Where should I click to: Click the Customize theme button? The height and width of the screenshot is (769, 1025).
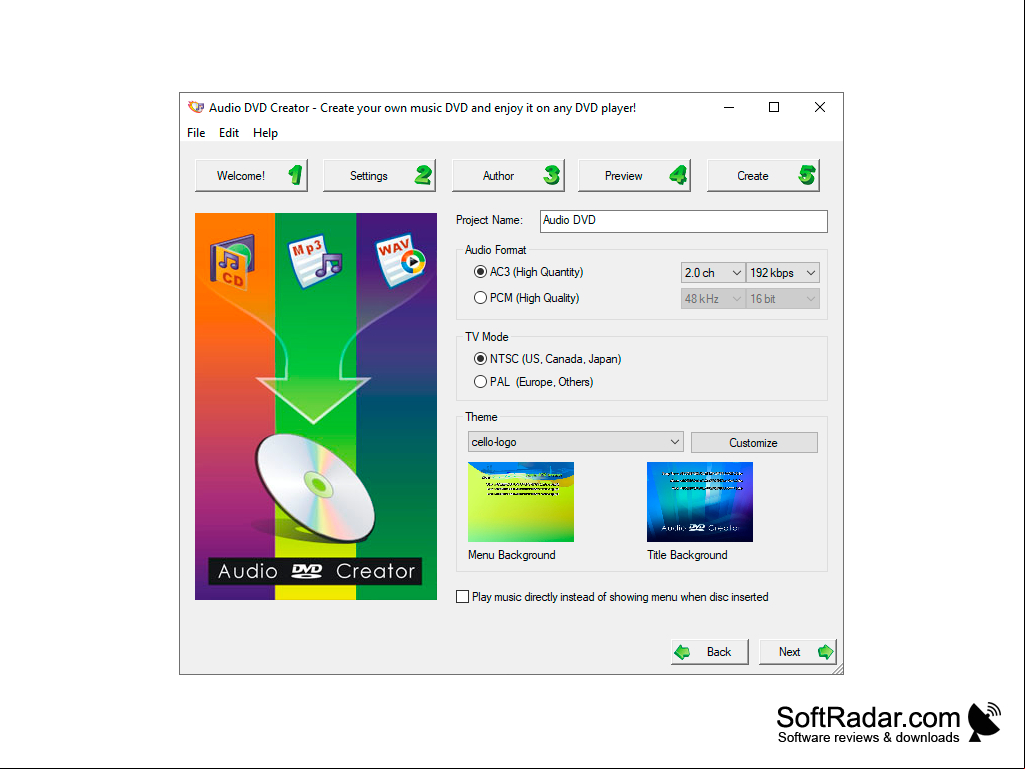[x=754, y=443]
